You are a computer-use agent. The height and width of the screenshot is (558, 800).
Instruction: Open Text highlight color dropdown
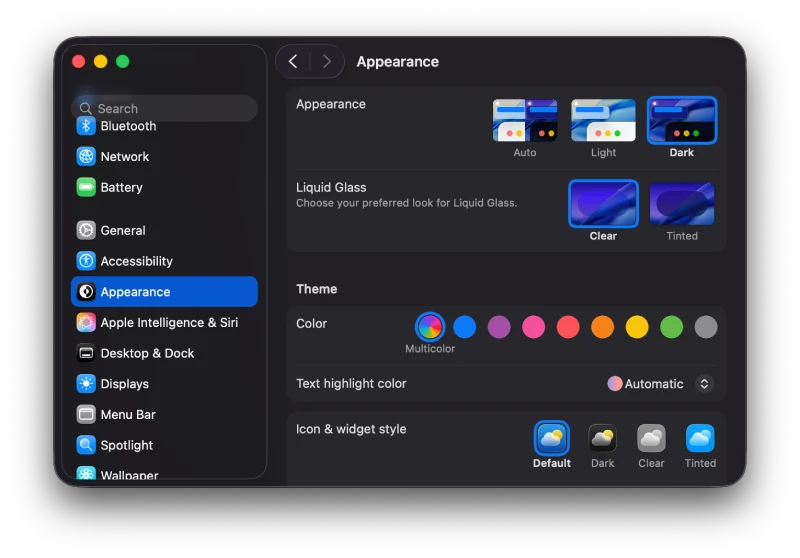[704, 384]
